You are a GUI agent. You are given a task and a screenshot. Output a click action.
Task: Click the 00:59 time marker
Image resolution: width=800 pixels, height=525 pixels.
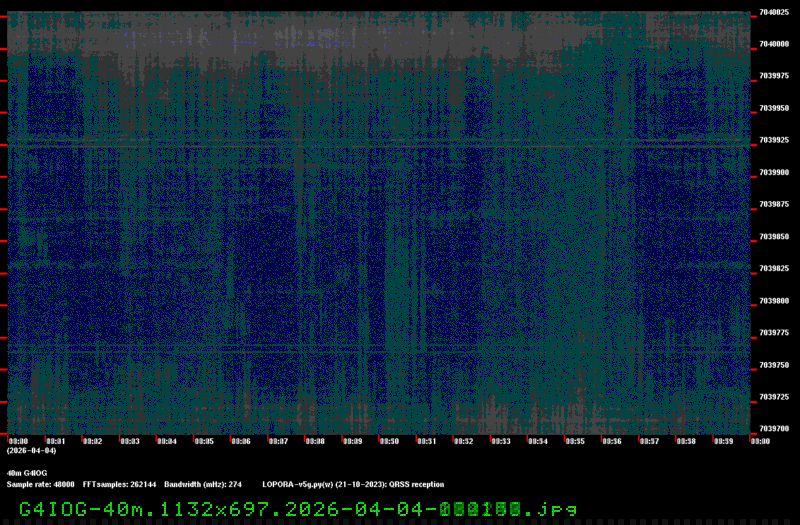(x=723, y=441)
